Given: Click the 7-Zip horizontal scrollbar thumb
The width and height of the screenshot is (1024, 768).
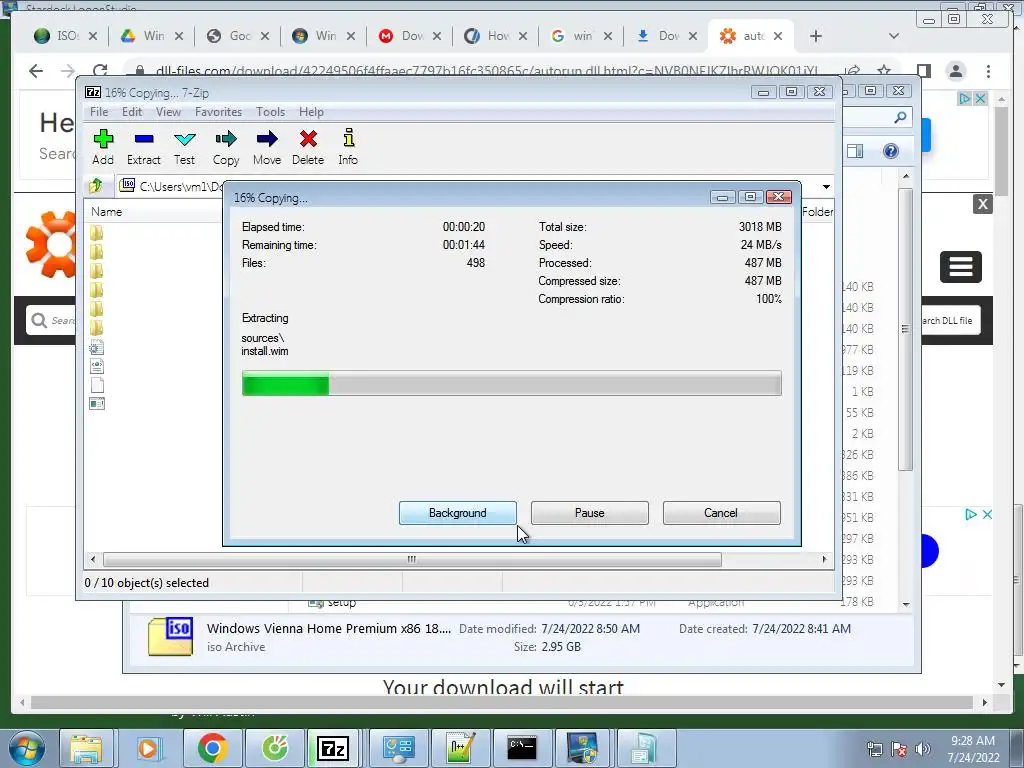Looking at the screenshot, I should pyautogui.click(x=412, y=560).
